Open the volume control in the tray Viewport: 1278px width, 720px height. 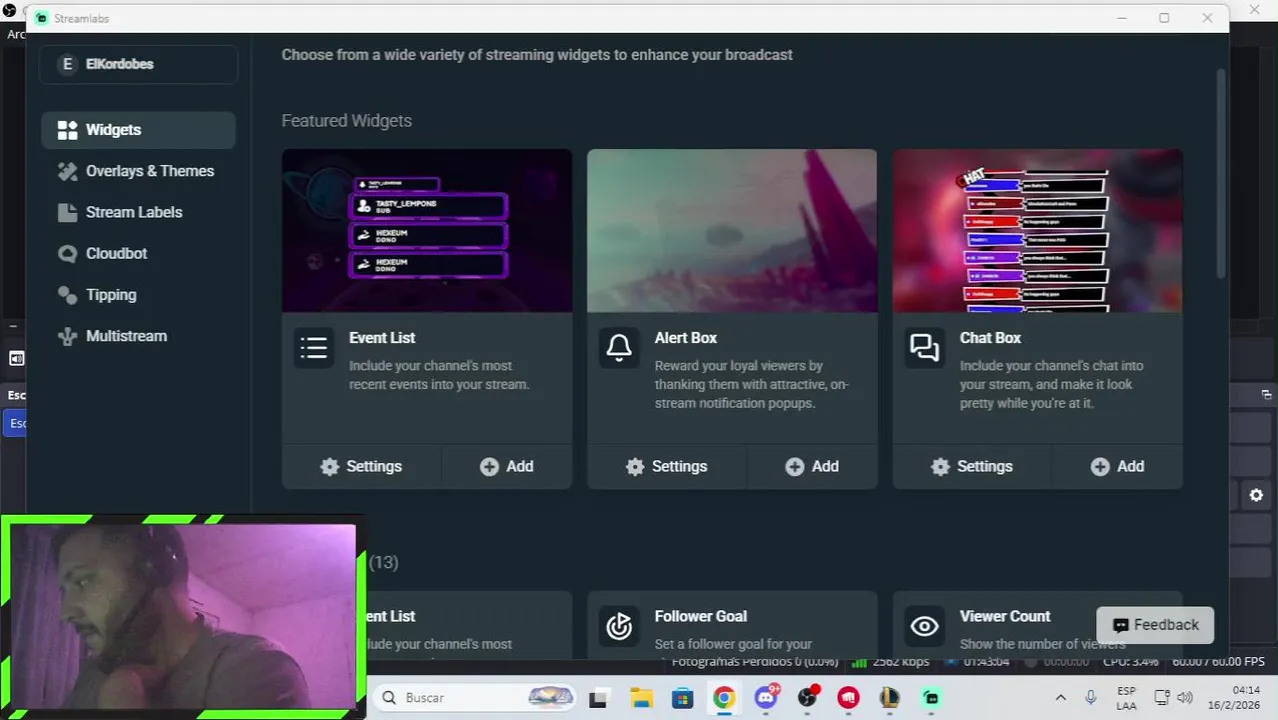tap(1185, 698)
